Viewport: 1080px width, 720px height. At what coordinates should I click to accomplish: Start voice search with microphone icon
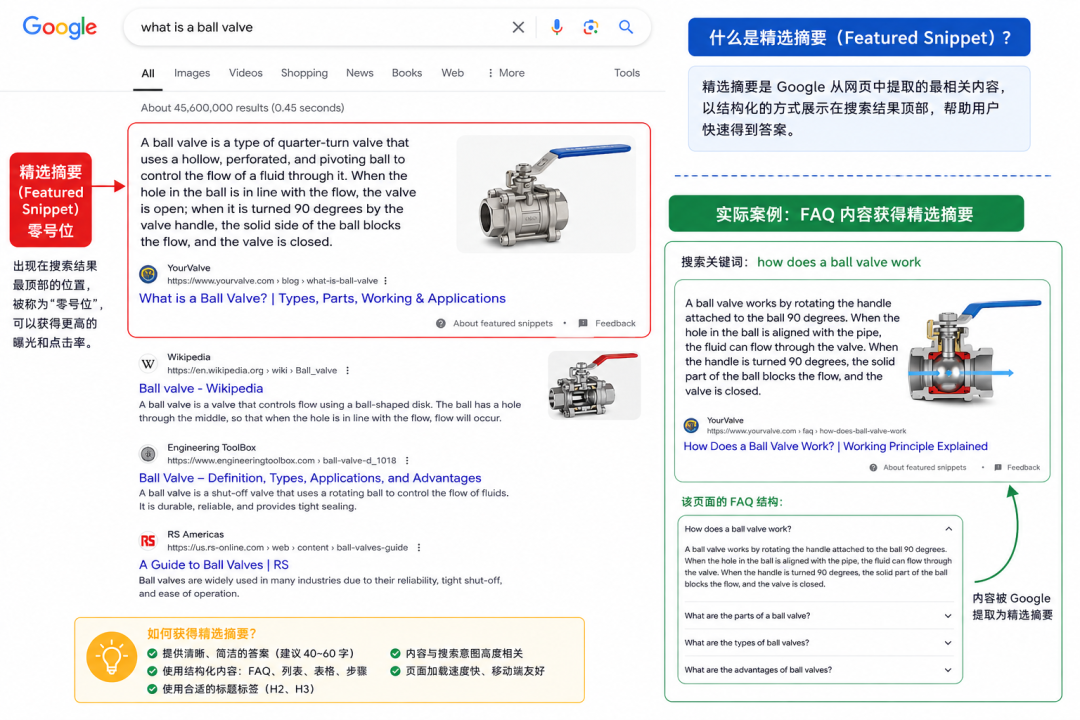(557, 27)
